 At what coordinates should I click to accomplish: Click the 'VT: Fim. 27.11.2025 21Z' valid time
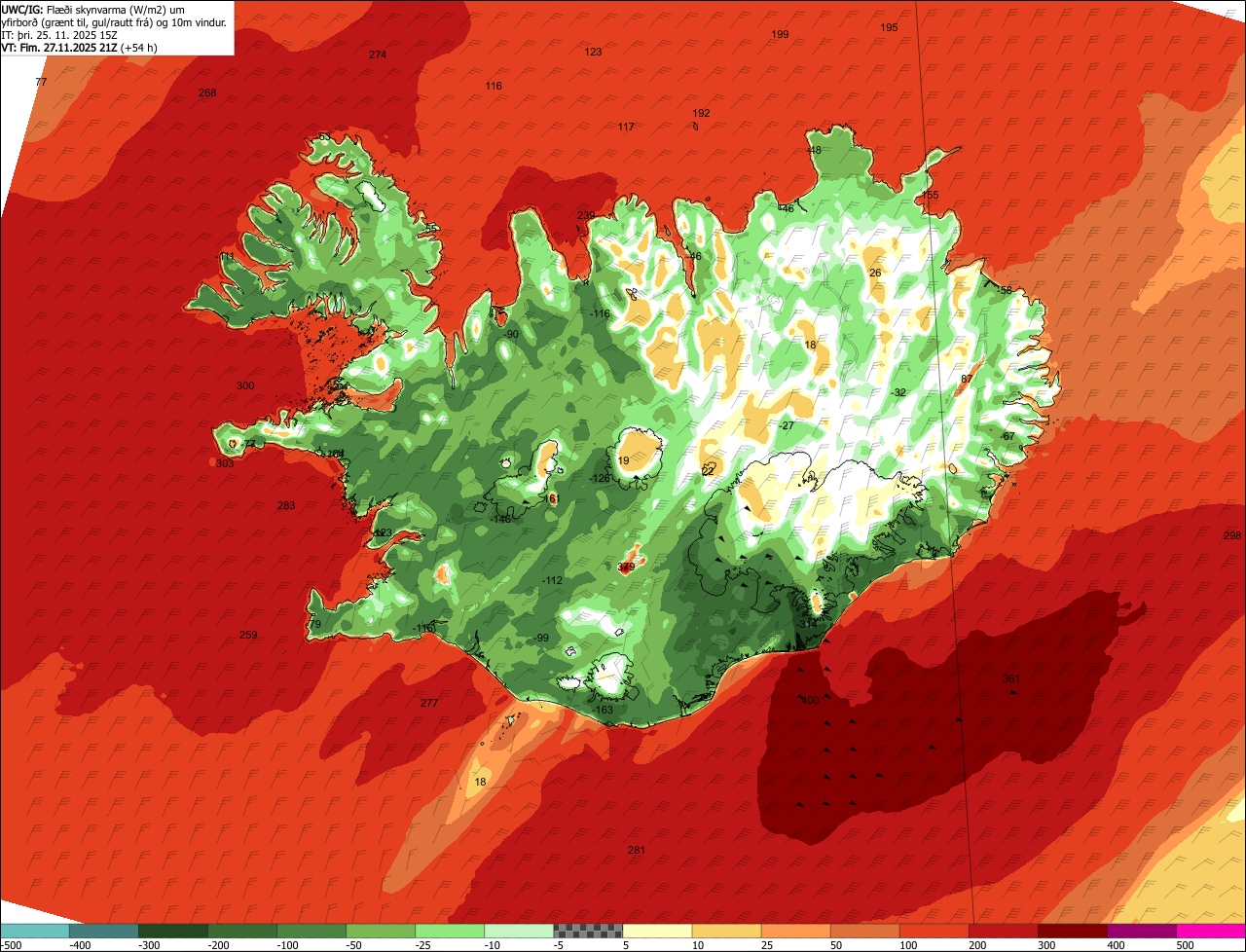tap(78, 47)
